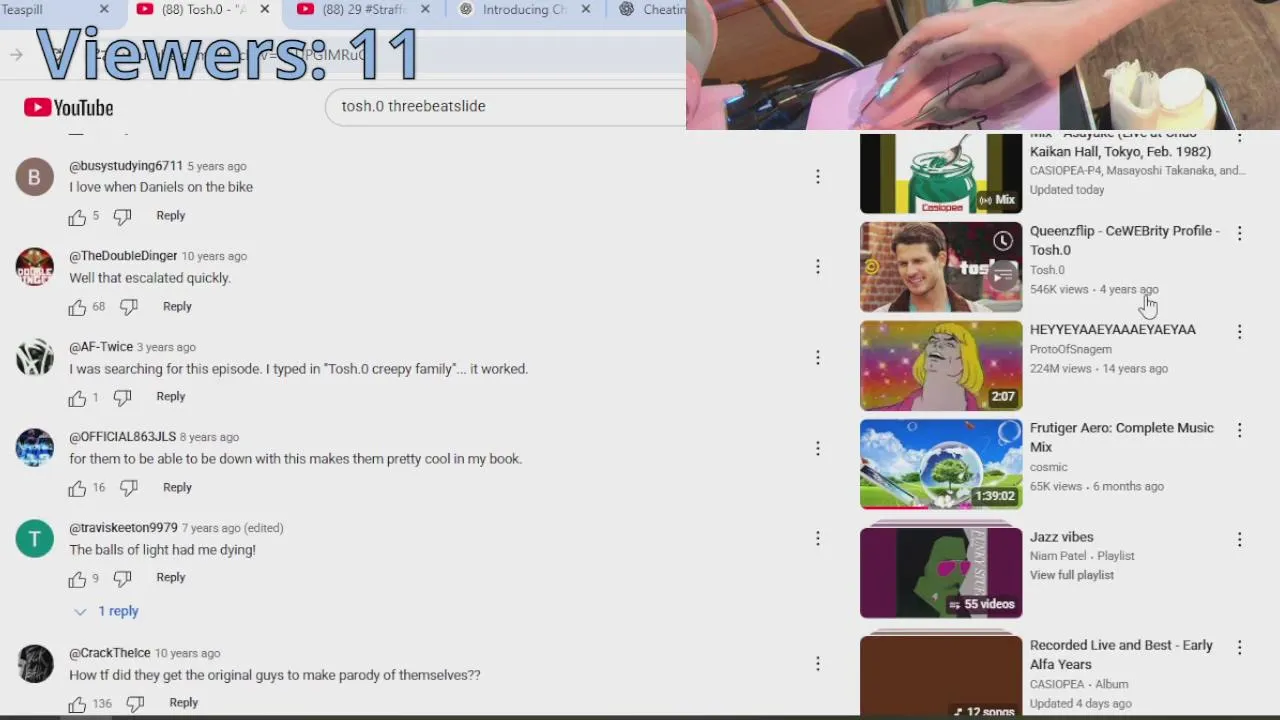Viewport: 1280px width, 720px height.
Task: Click '7 years ago (edited)' timestamp
Action: (x=232, y=528)
